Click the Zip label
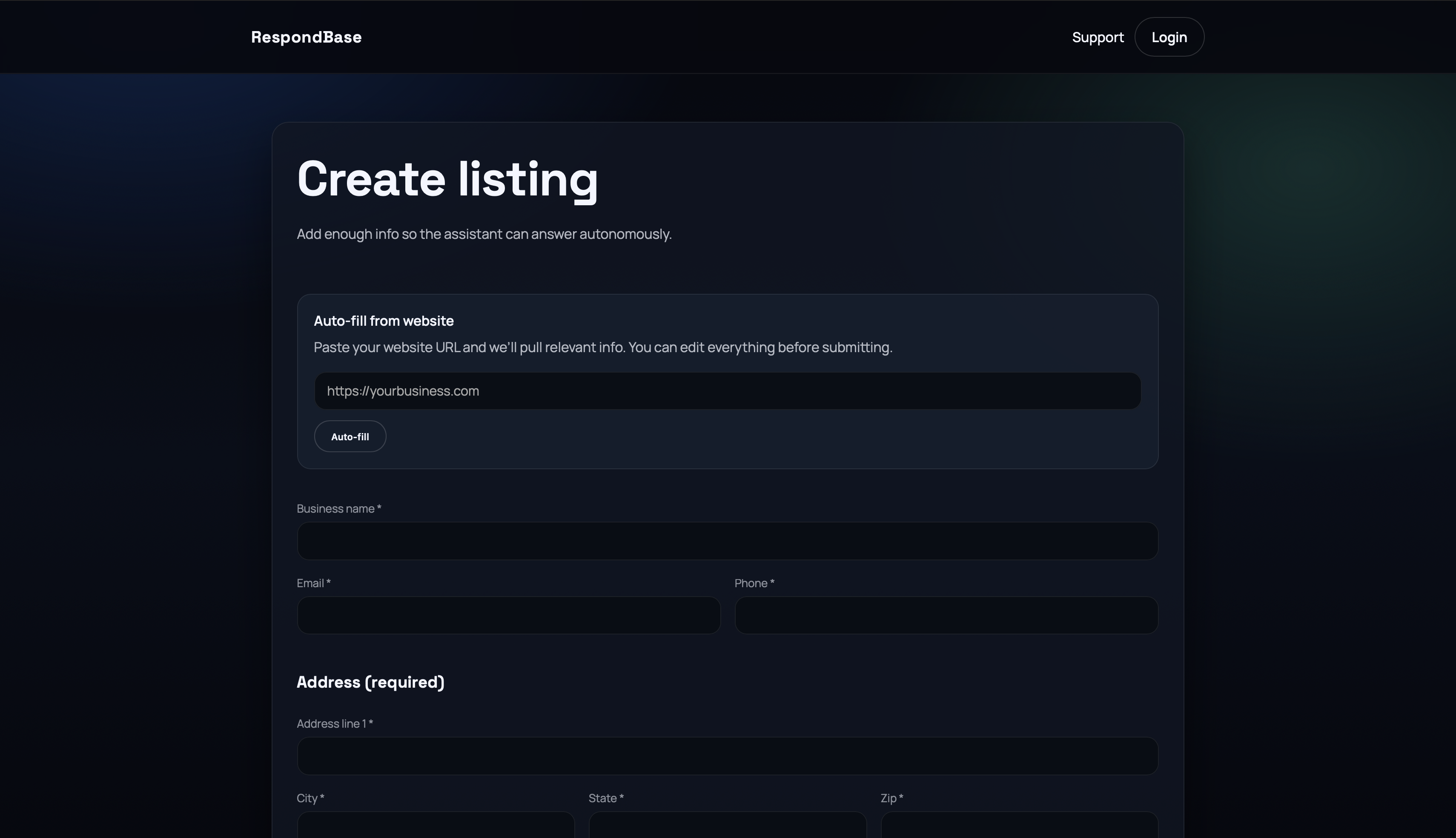Viewport: 1456px width, 838px height. pos(891,798)
